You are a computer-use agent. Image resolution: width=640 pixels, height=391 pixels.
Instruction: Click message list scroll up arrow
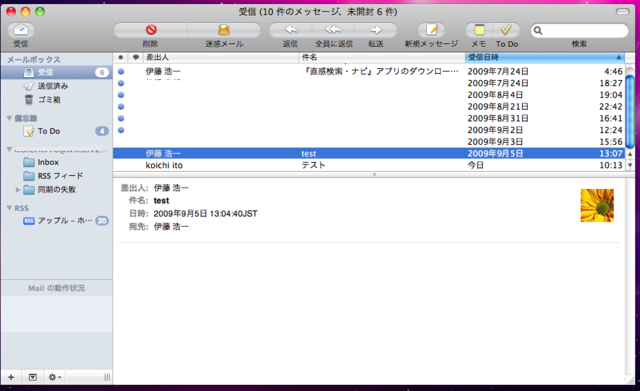(630, 154)
